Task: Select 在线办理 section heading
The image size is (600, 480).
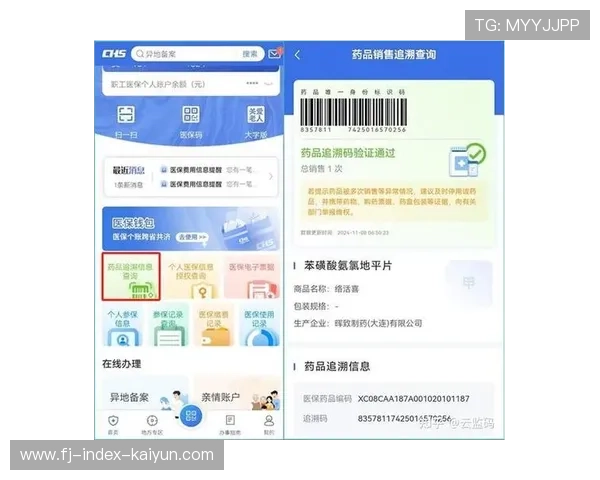Action: point(122,364)
